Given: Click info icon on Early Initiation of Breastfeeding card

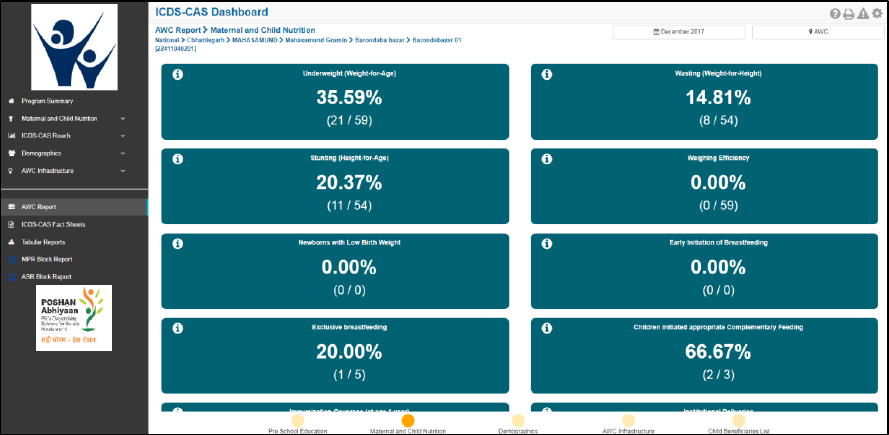Looking at the screenshot, I should [547, 244].
